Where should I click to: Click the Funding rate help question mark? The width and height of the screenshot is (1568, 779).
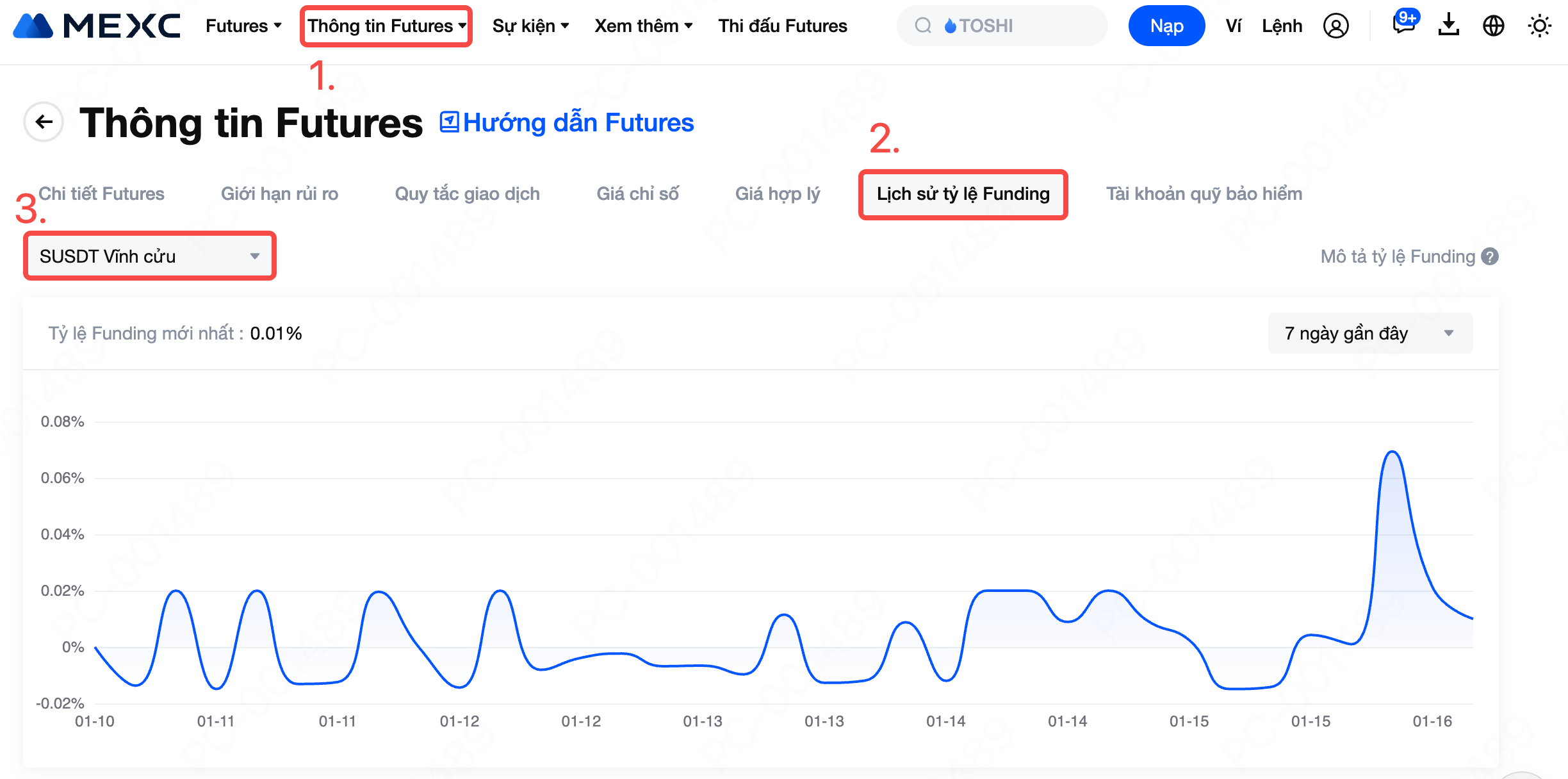1490,257
